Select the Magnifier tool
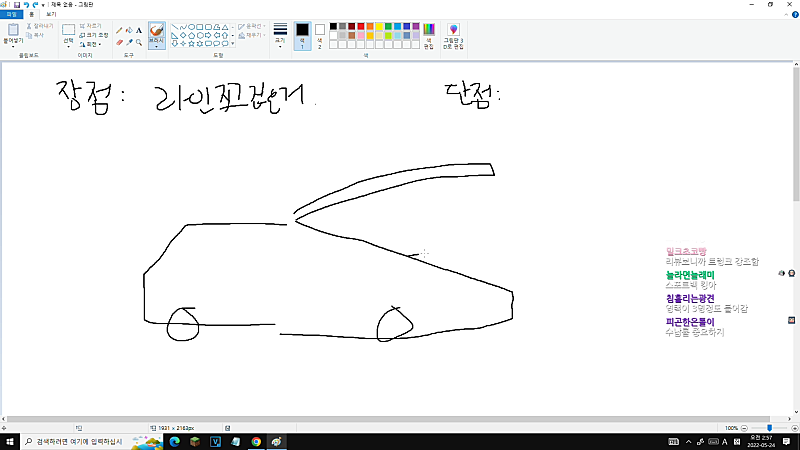 [x=139, y=42]
